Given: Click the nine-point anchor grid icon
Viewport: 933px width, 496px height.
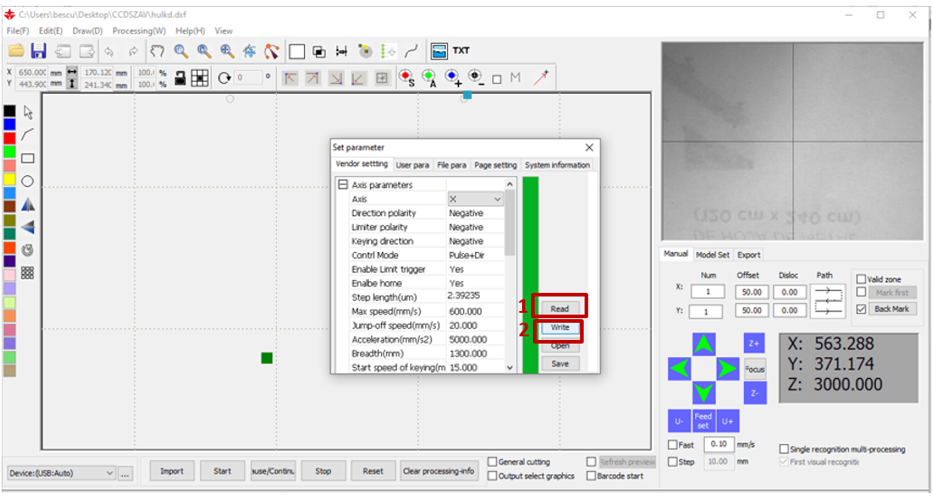Looking at the screenshot, I should click(200, 78).
